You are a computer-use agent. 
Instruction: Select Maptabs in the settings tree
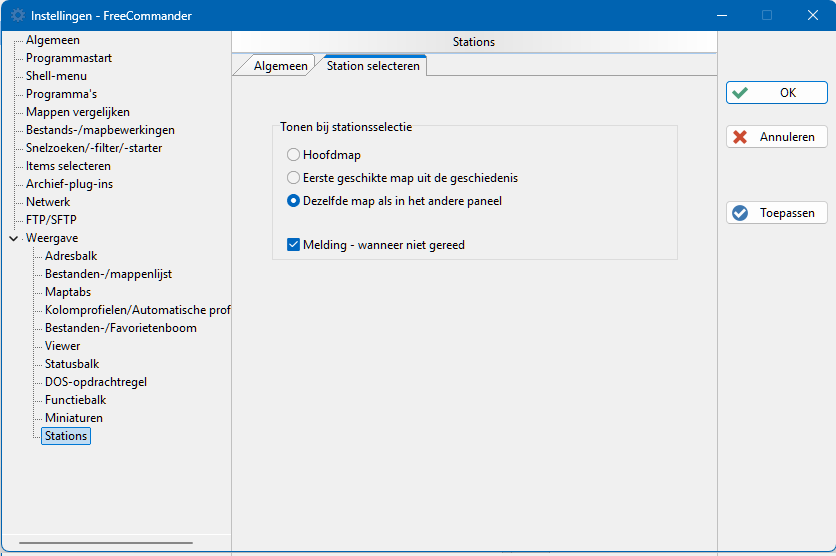[x=68, y=292]
